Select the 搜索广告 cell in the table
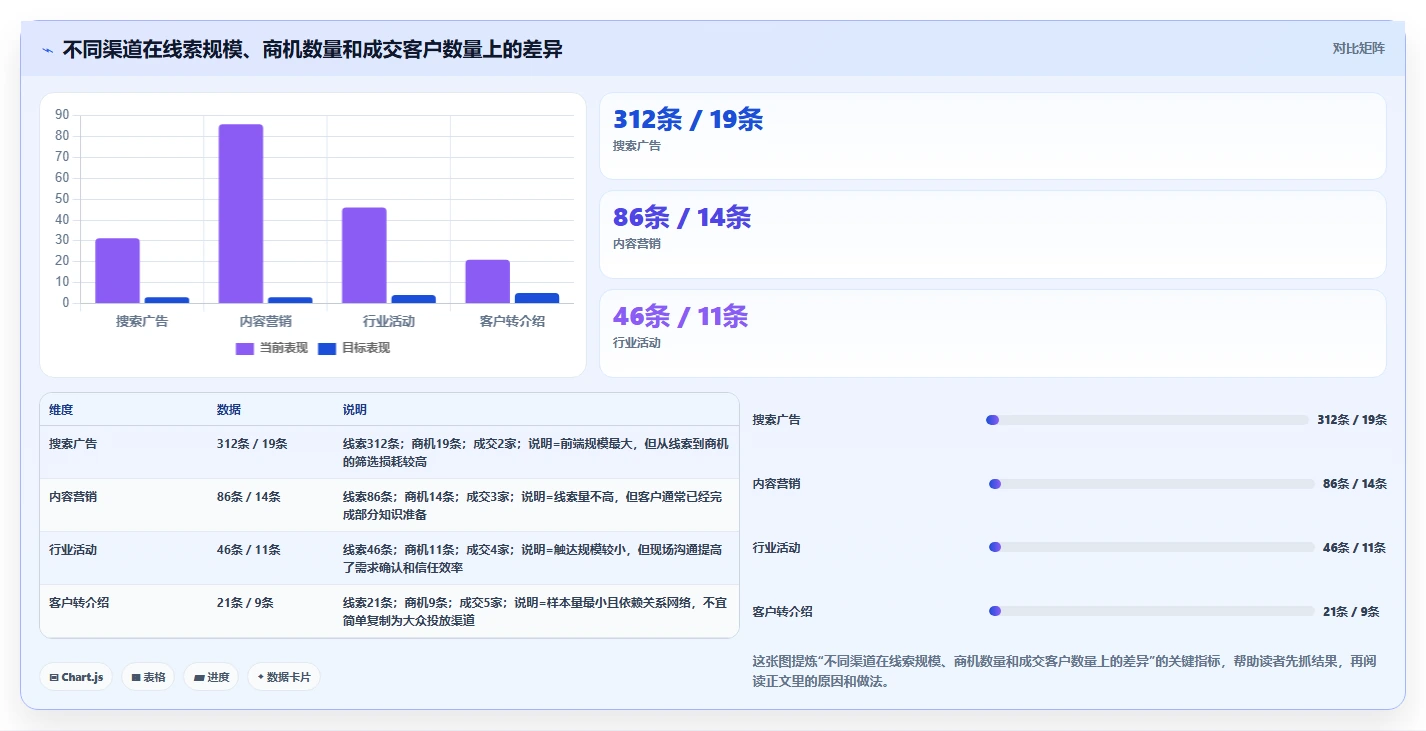 tap(73, 443)
